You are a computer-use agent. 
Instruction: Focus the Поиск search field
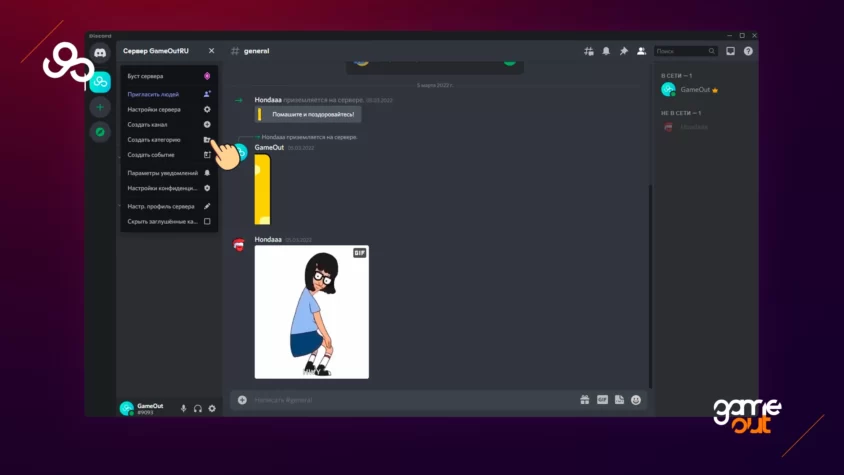[685, 51]
